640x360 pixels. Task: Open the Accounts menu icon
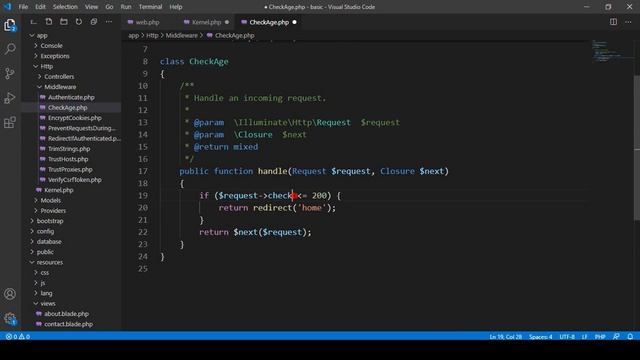(10, 294)
